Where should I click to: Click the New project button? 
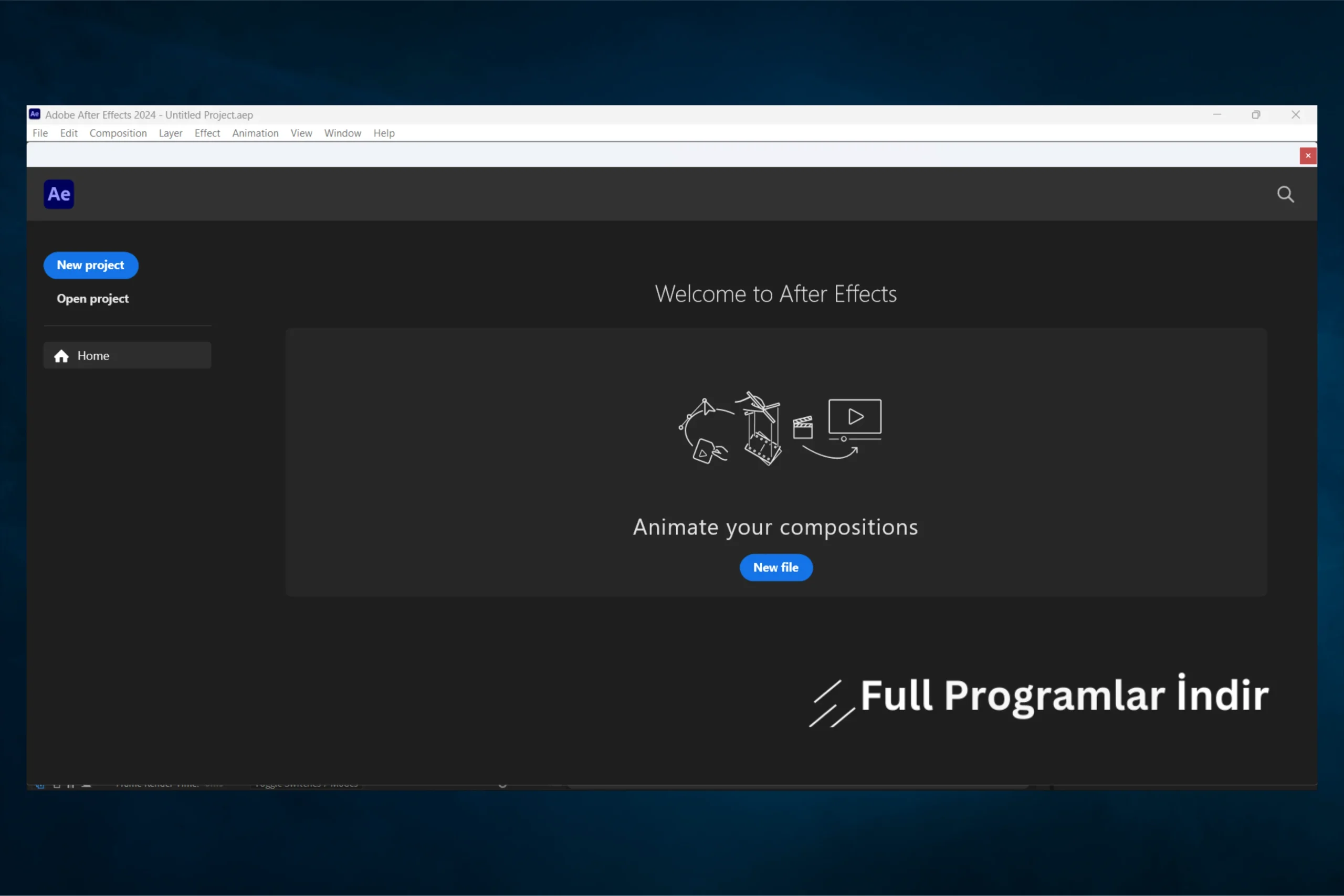click(91, 265)
